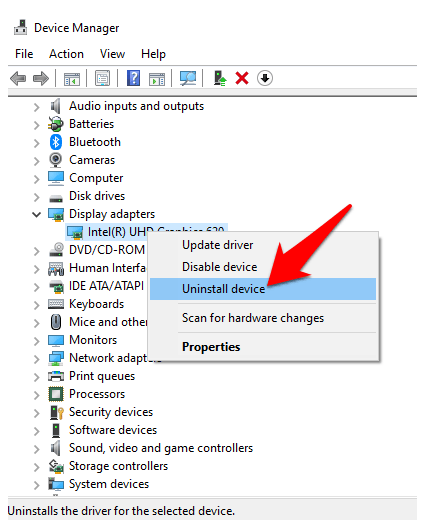
Task: Click the Disk drives icon
Action: (56, 198)
